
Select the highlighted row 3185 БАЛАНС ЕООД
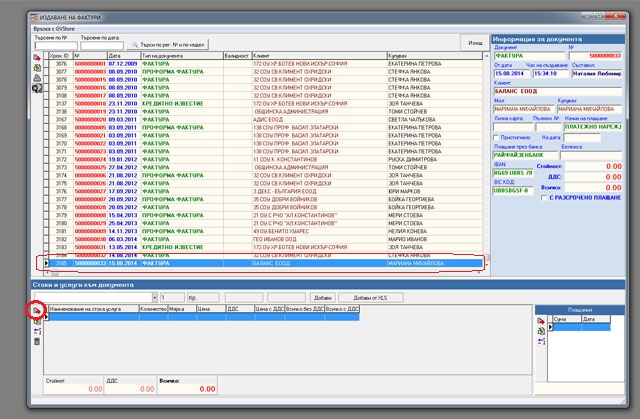265,263
